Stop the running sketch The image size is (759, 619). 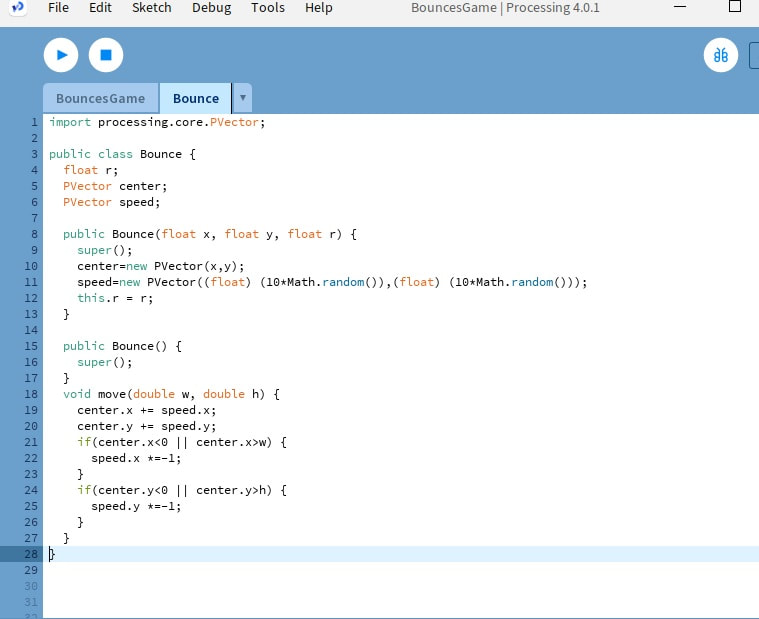pos(106,55)
